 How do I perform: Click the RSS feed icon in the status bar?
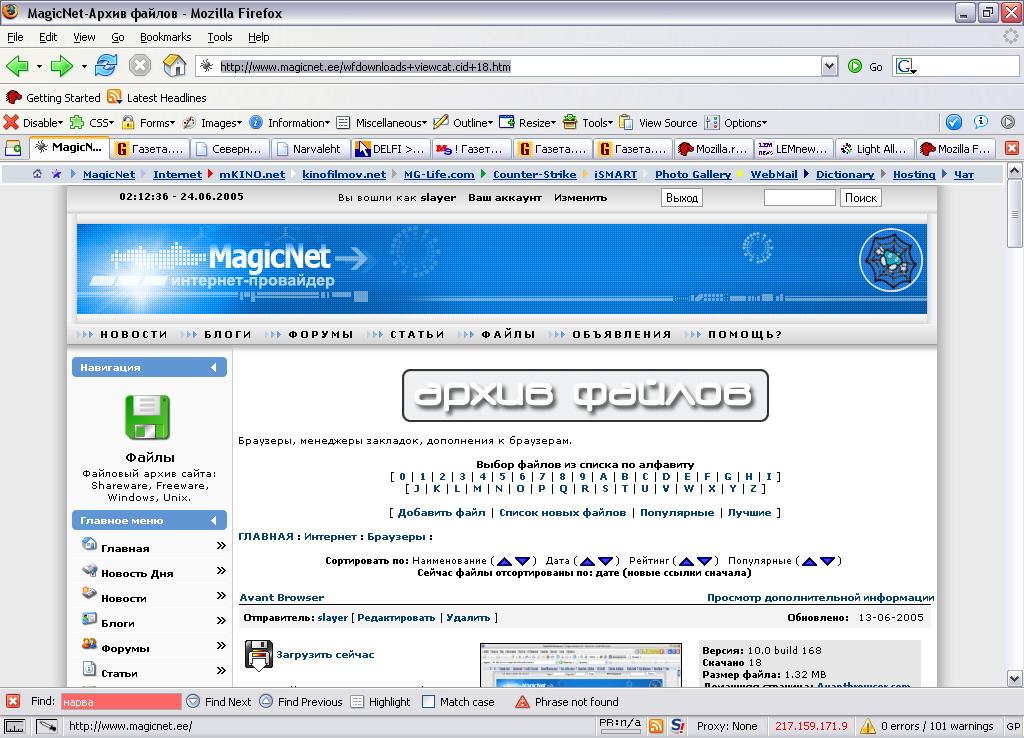656,726
